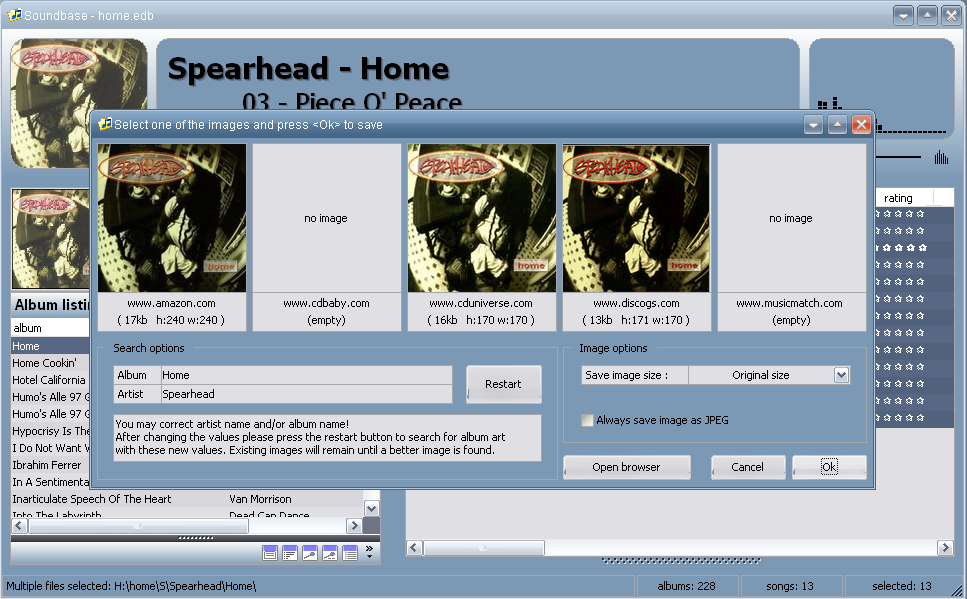Select Inarticulate Speech Of The Heart album
967x599 pixels.
(92, 499)
